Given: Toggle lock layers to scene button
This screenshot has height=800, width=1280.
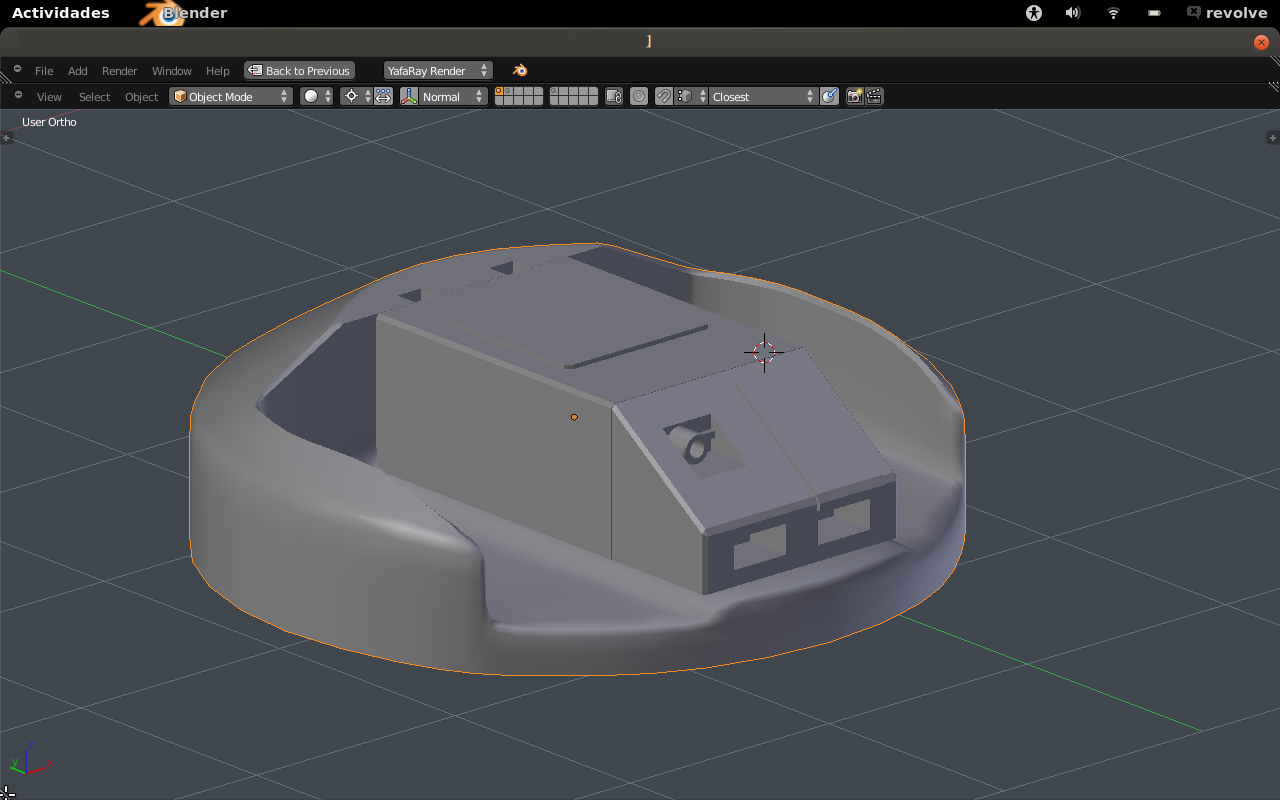Looking at the screenshot, I should tap(614, 97).
